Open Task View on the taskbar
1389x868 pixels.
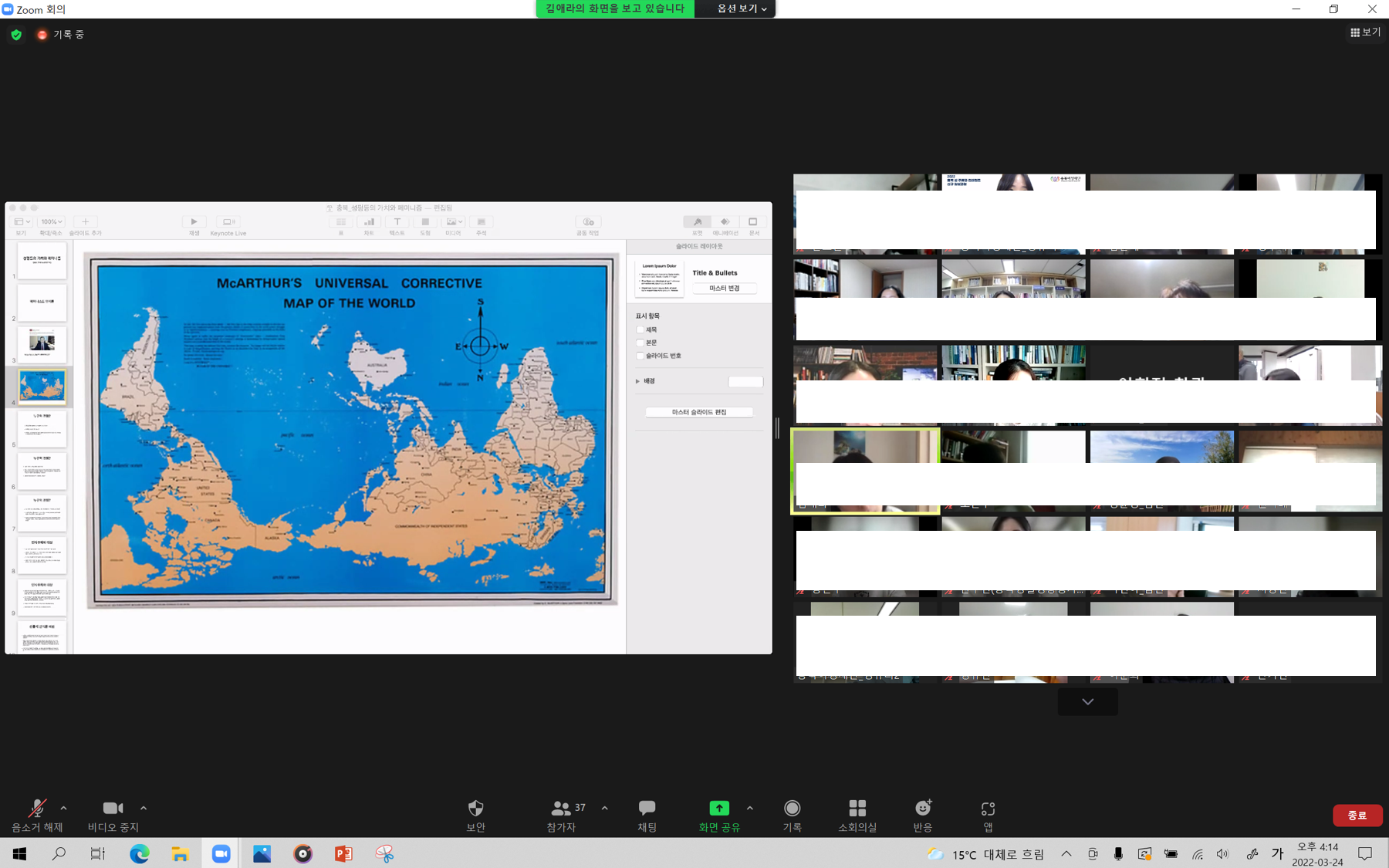point(98,853)
